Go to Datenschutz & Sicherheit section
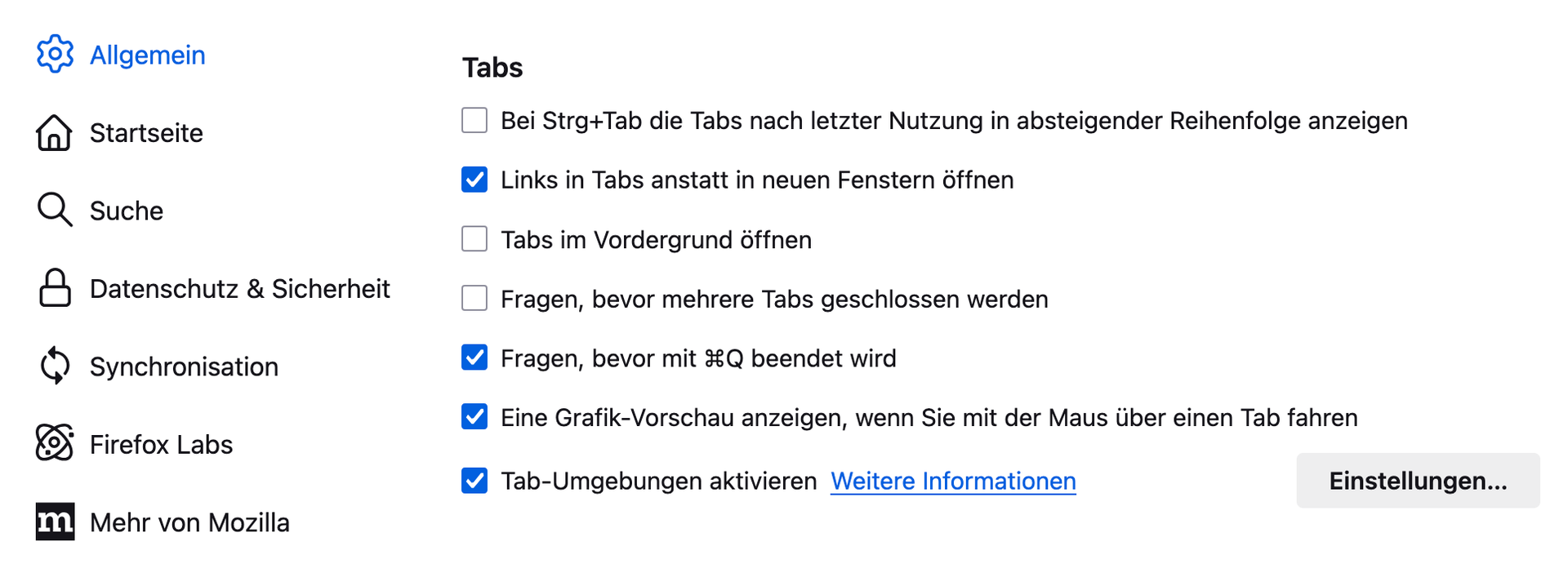This screenshot has width=1568, height=573. tap(239, 288)
